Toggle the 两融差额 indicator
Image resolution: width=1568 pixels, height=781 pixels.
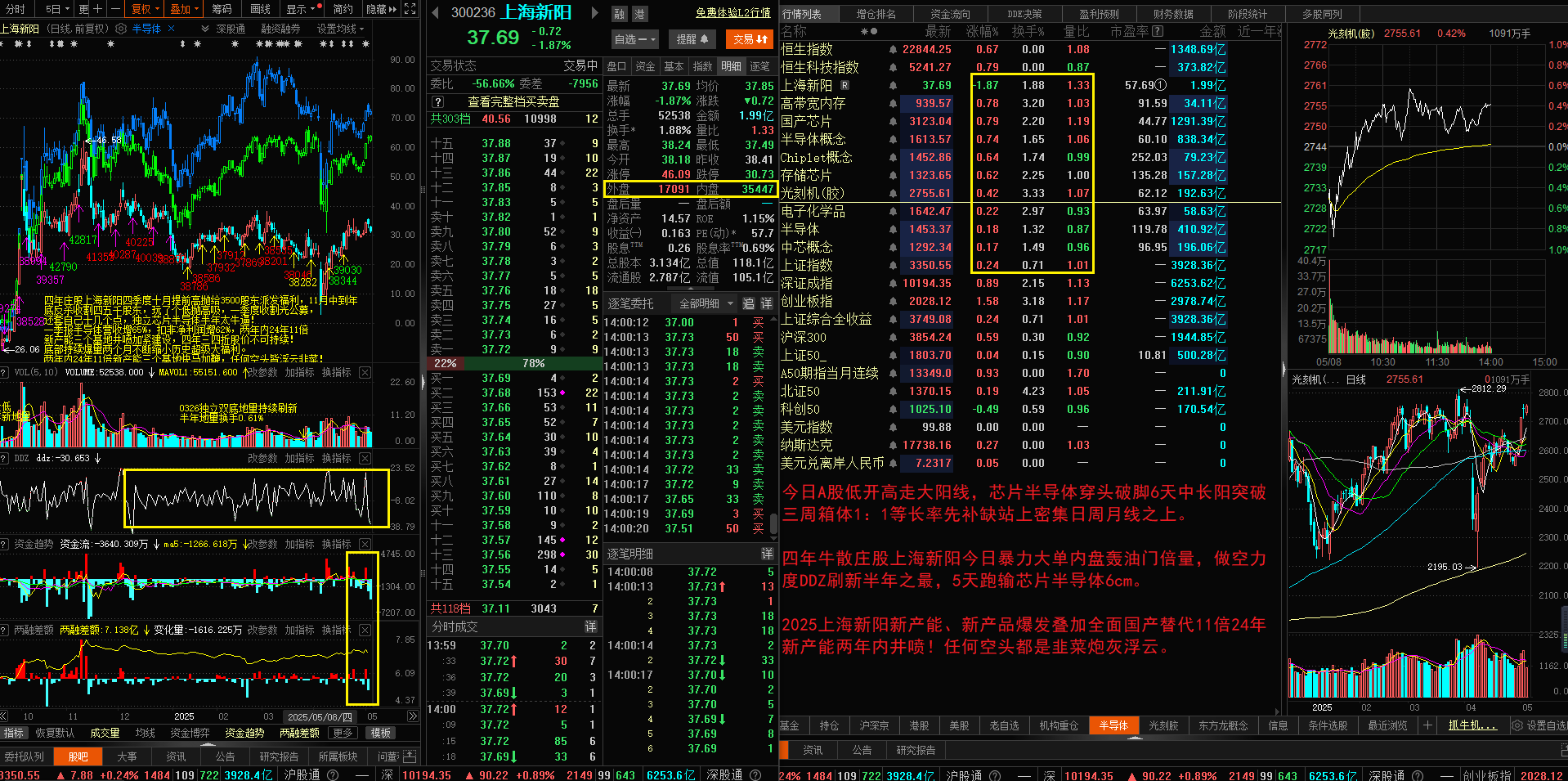click(299, 733)
